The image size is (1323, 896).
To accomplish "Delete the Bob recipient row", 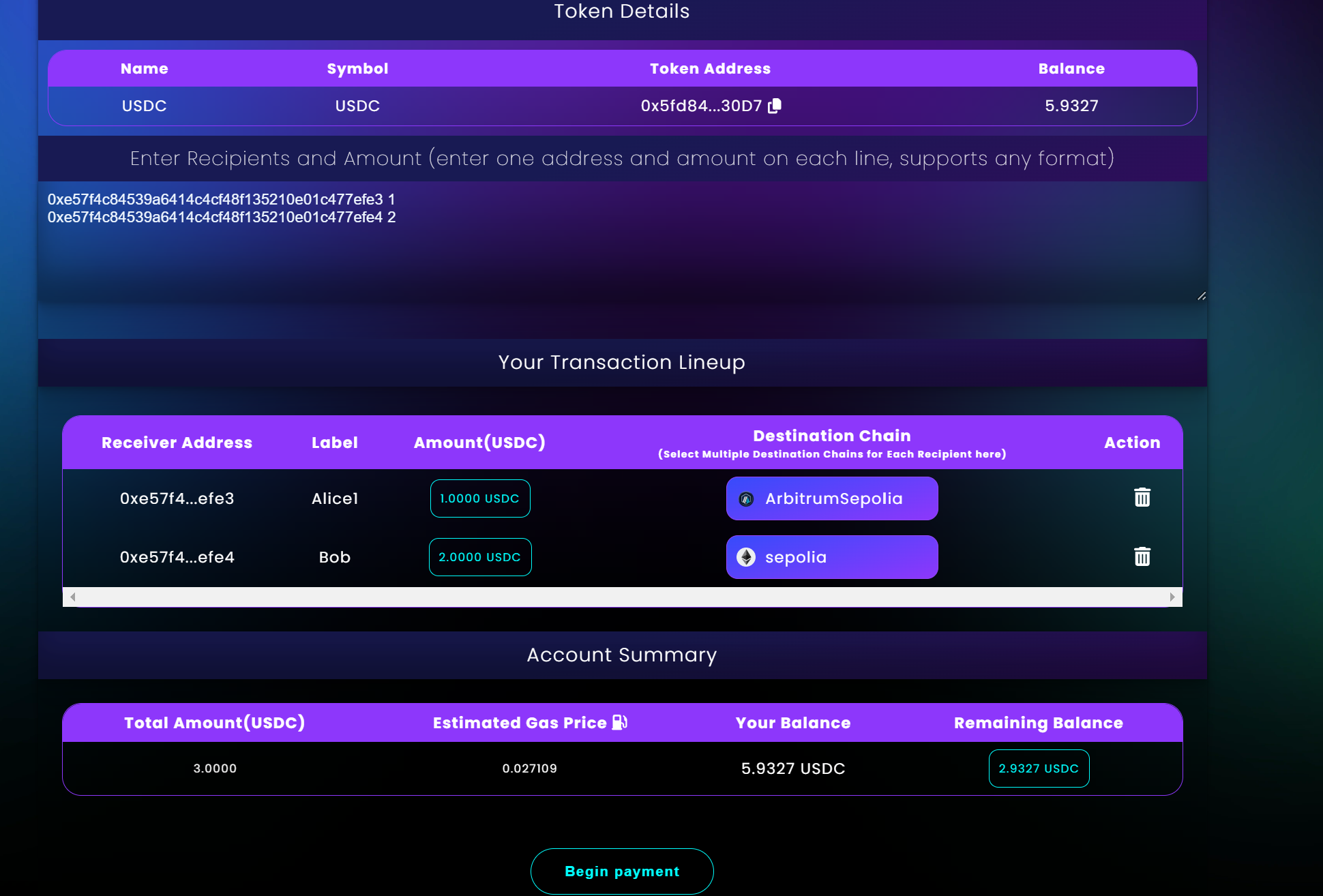I will pyautogui.click(x=1142, y=556).
